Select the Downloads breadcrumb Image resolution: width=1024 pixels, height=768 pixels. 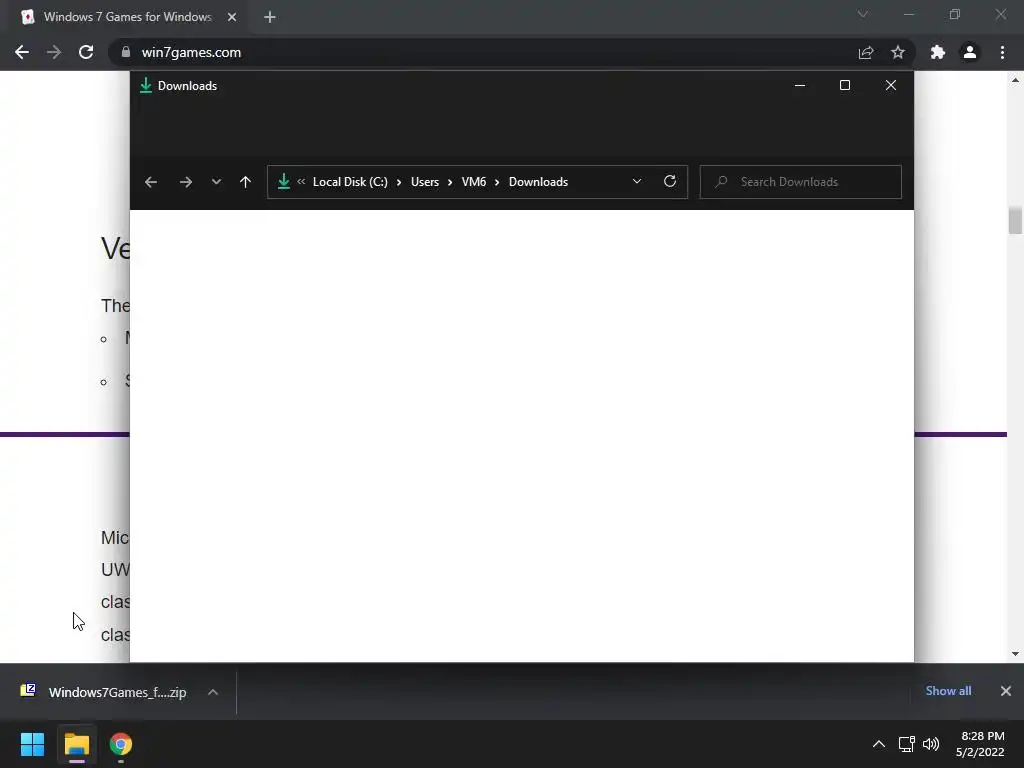[x=538, y=182]
